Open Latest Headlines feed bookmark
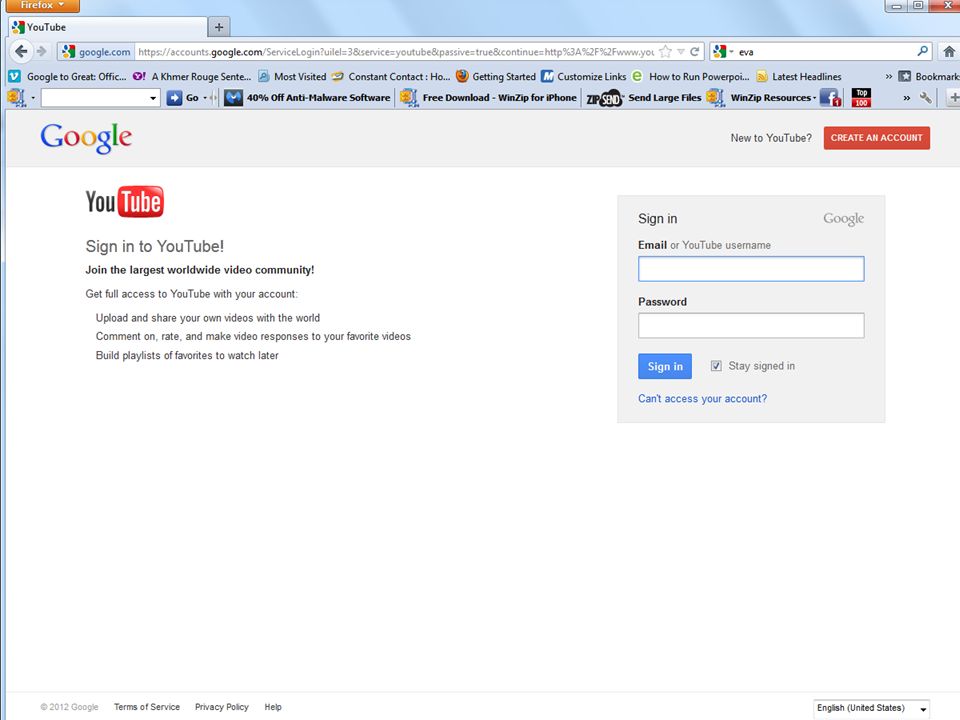960x720 pixels. click(799, 77)
